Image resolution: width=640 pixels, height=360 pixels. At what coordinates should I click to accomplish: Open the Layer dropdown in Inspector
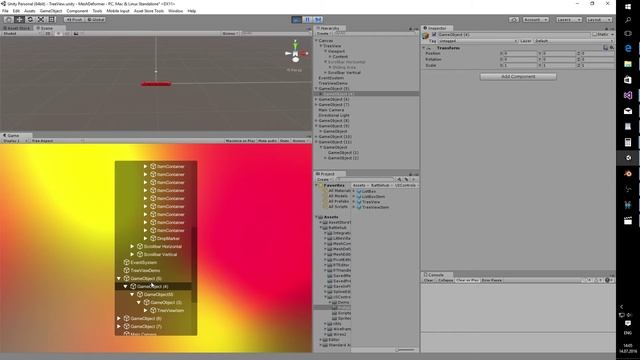[573, 41]
